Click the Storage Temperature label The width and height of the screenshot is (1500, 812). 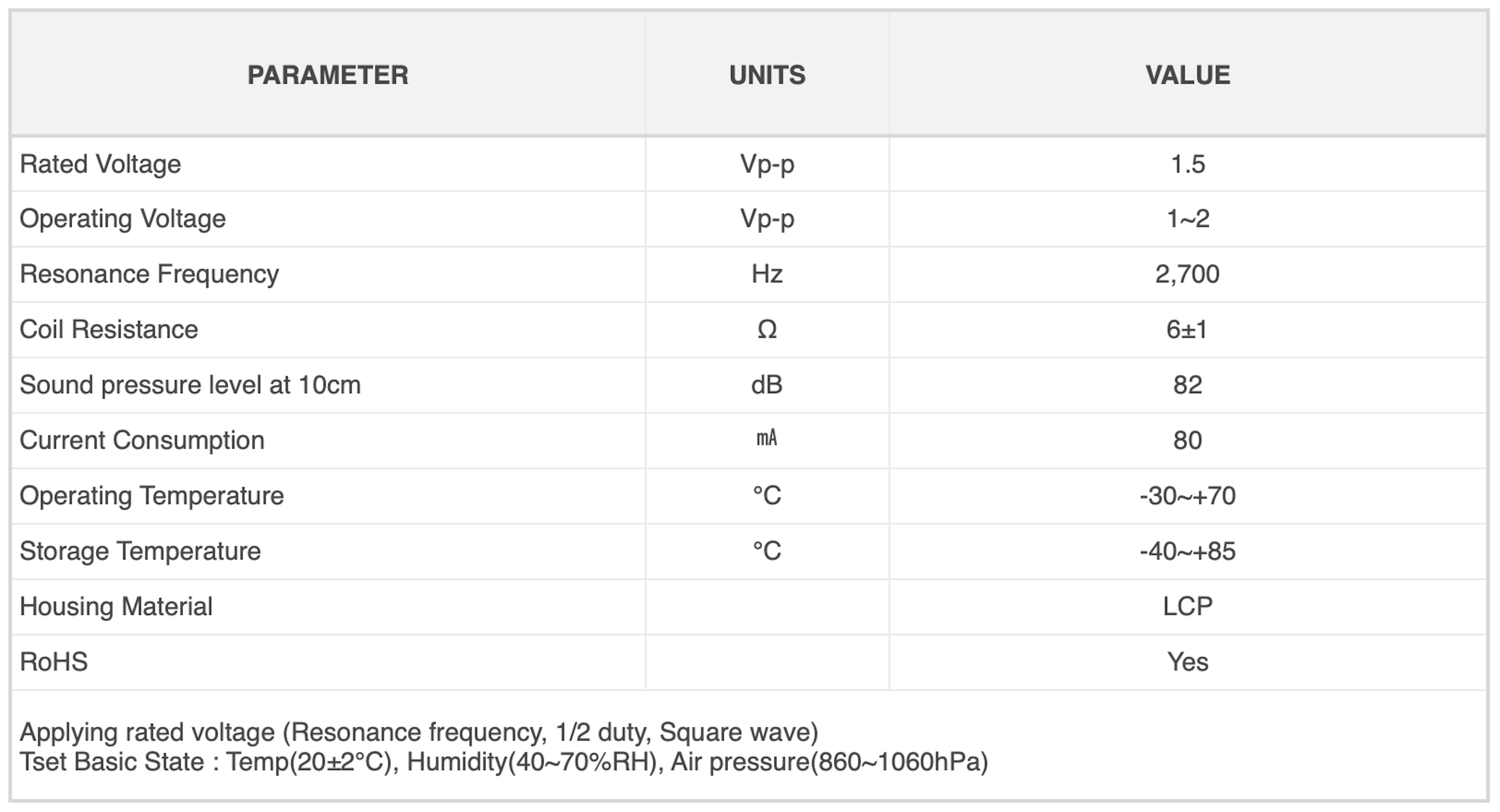pyautogui.click(x=140, y=551)
